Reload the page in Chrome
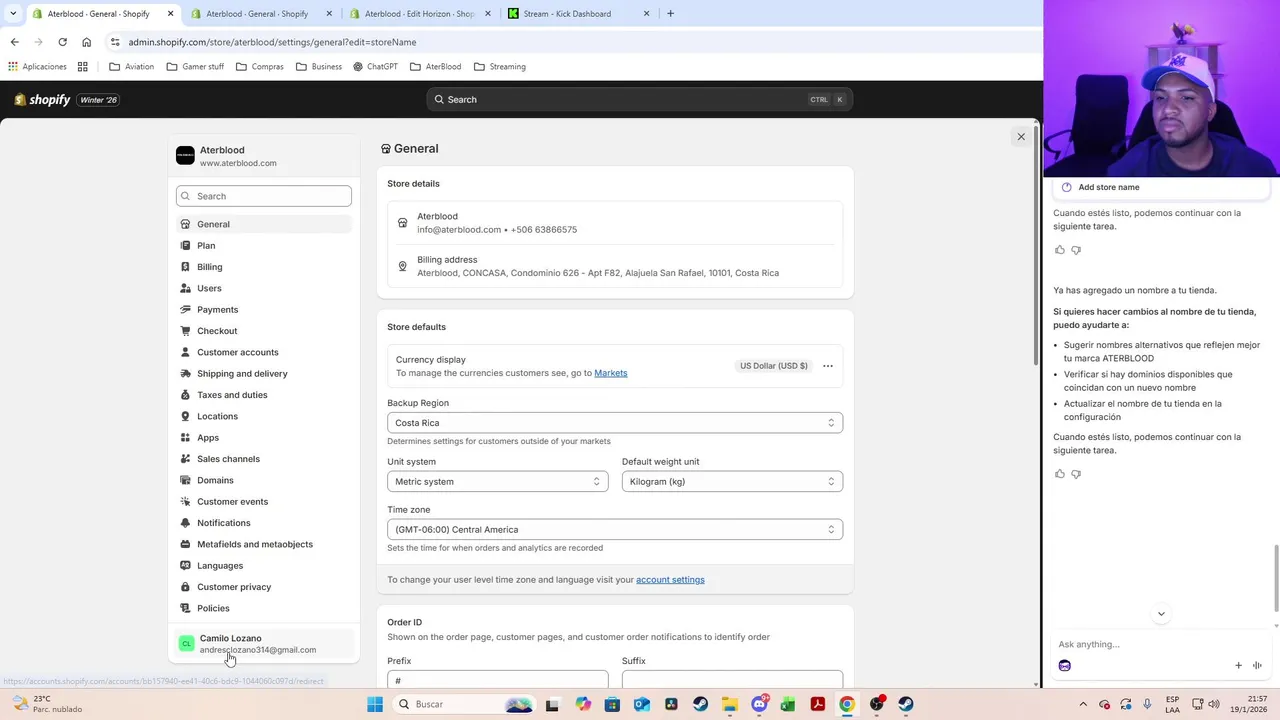Viewport: 1280px width, 720px height. 62,42
